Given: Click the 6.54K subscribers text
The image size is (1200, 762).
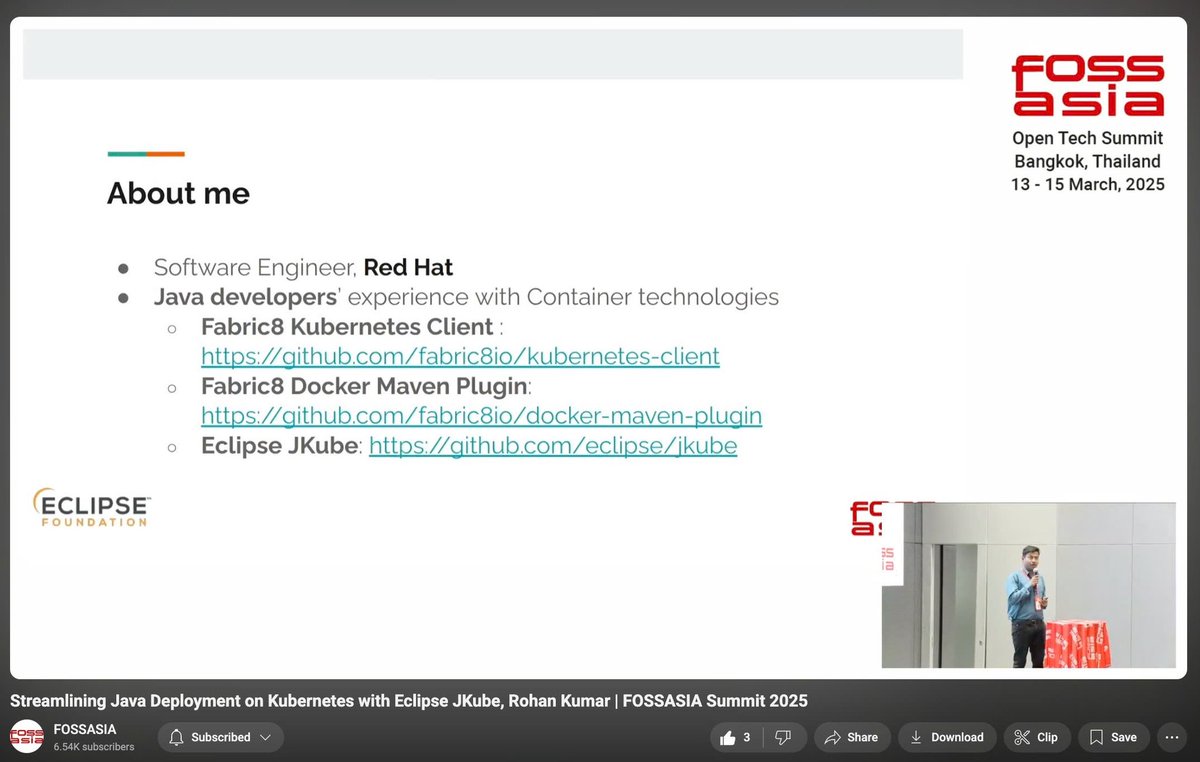Looking at the screenshot, I should (x=94, y=747).
